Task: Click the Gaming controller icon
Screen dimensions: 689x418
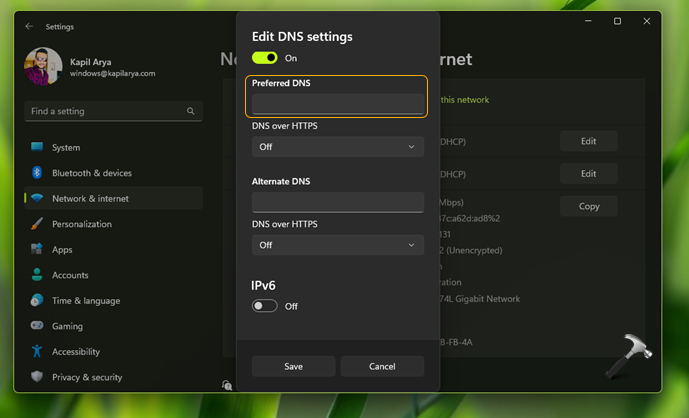Action: click(x=37, y=326)
